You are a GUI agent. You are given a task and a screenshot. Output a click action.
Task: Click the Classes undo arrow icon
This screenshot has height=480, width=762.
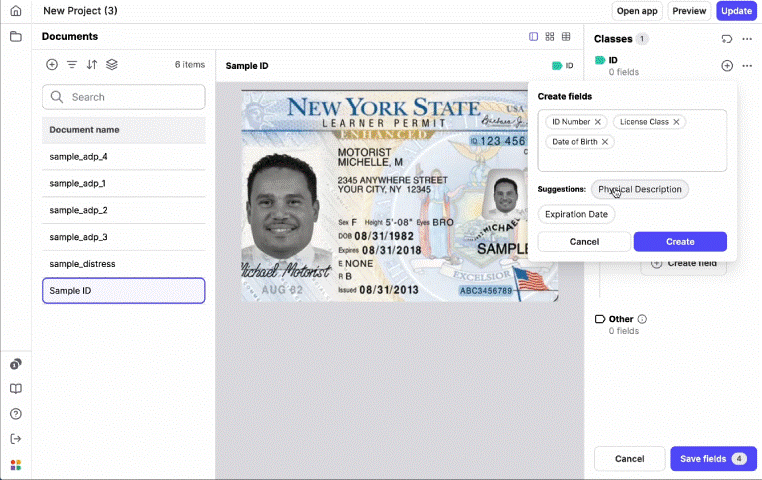pyautogui.click(x=727, y=39)
